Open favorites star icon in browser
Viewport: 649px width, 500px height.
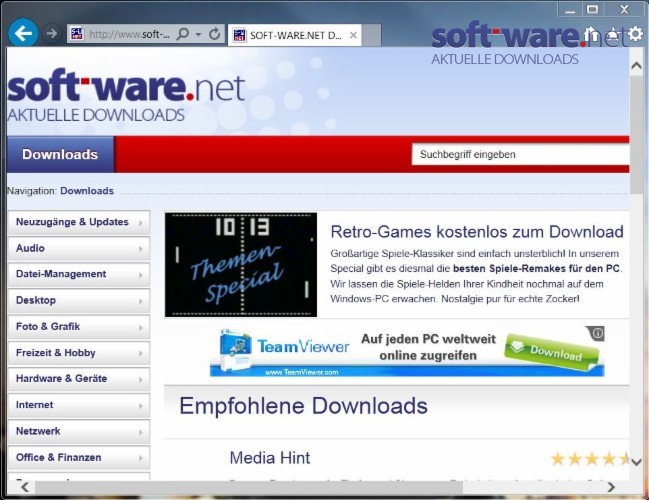614,34
